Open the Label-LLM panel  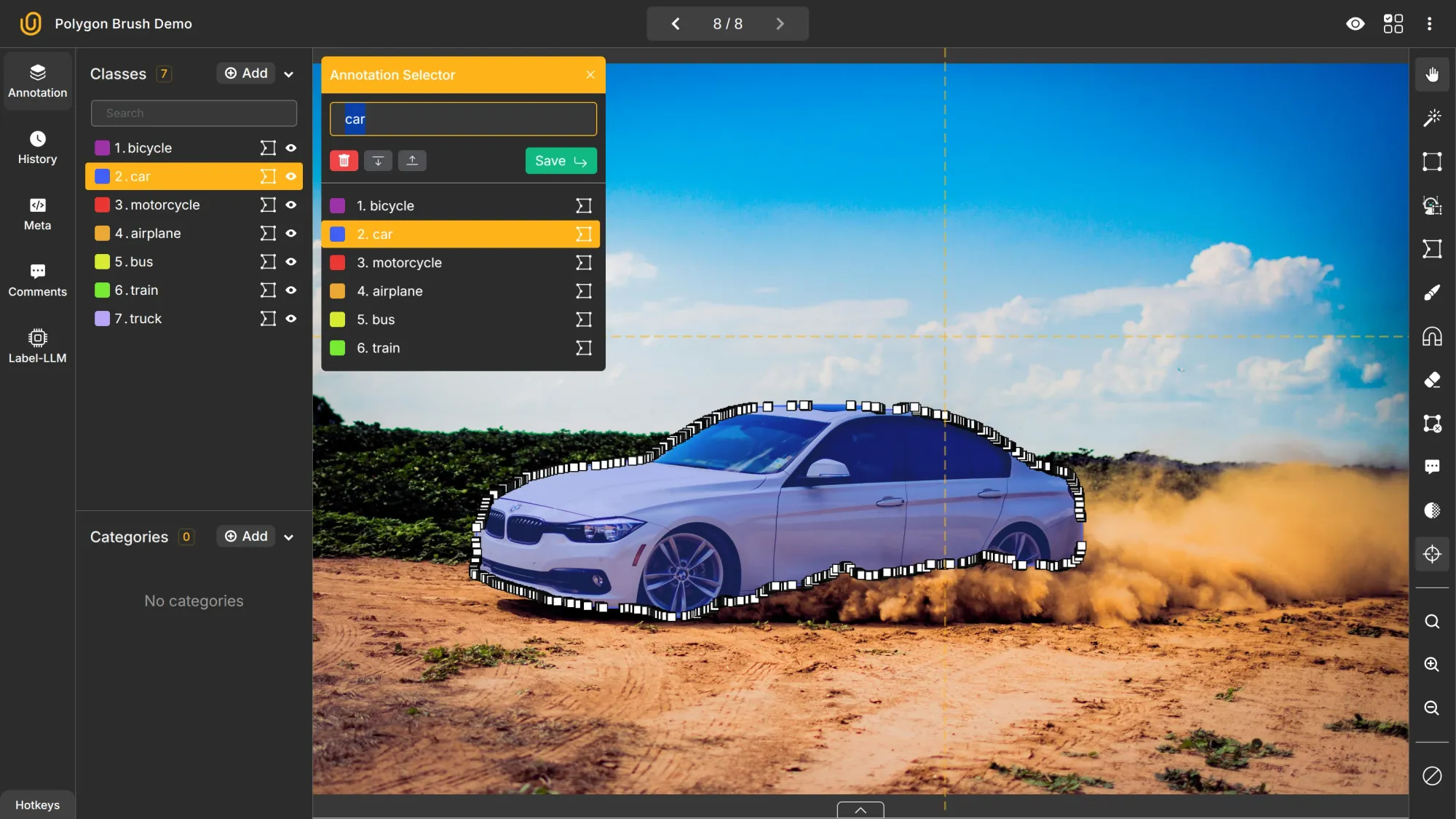point(37,345)
